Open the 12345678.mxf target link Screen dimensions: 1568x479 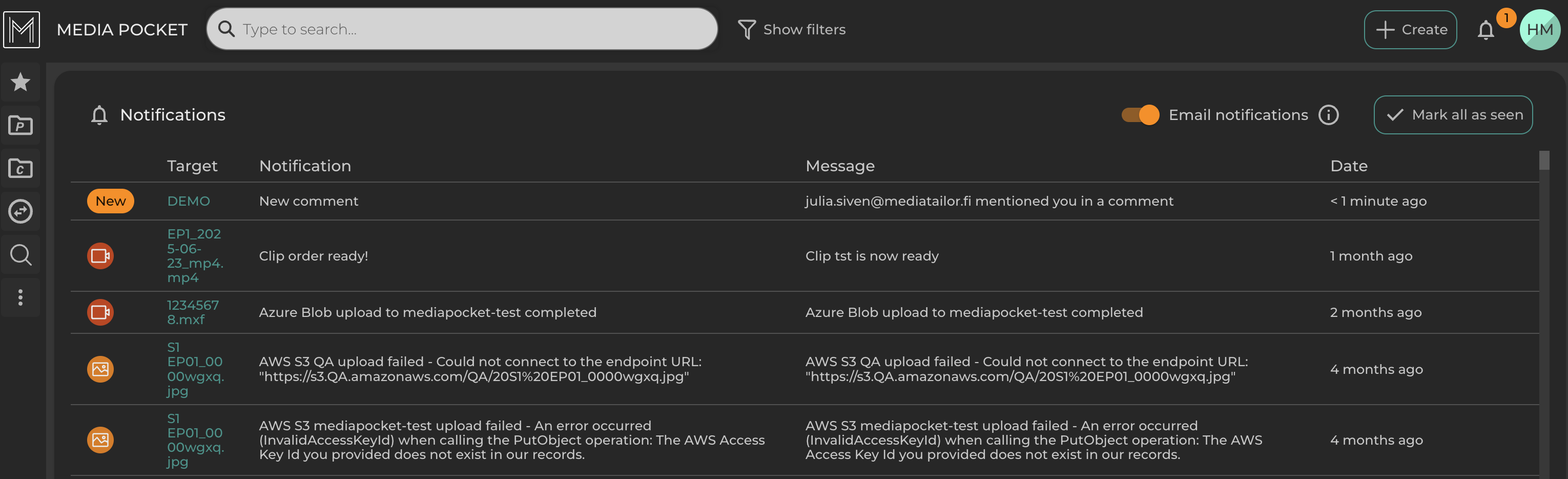tap(192, 312)
